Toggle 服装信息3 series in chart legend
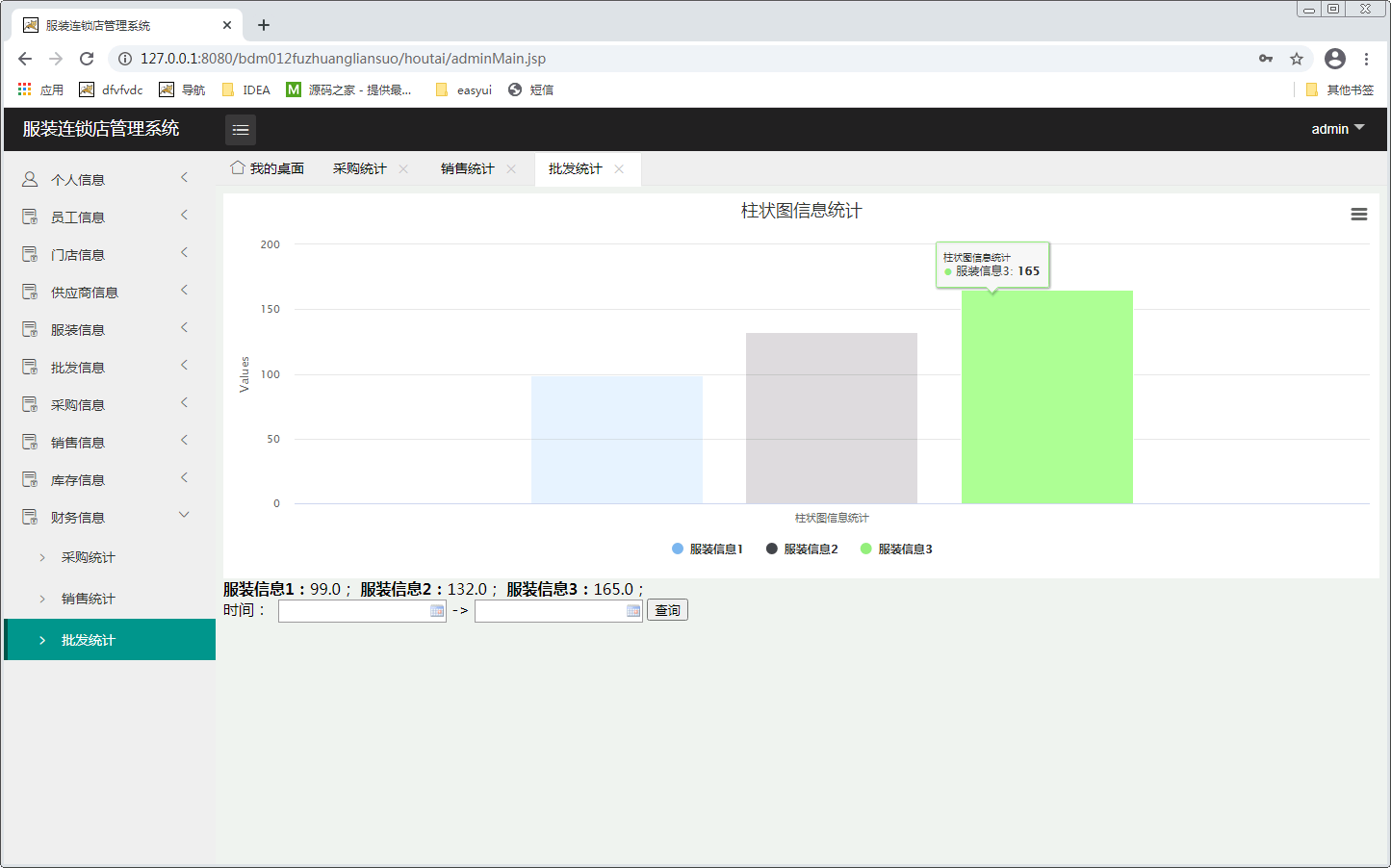The width and height of the screenshot is (1391, 868). pyautogui.click(x=896, y=549)
